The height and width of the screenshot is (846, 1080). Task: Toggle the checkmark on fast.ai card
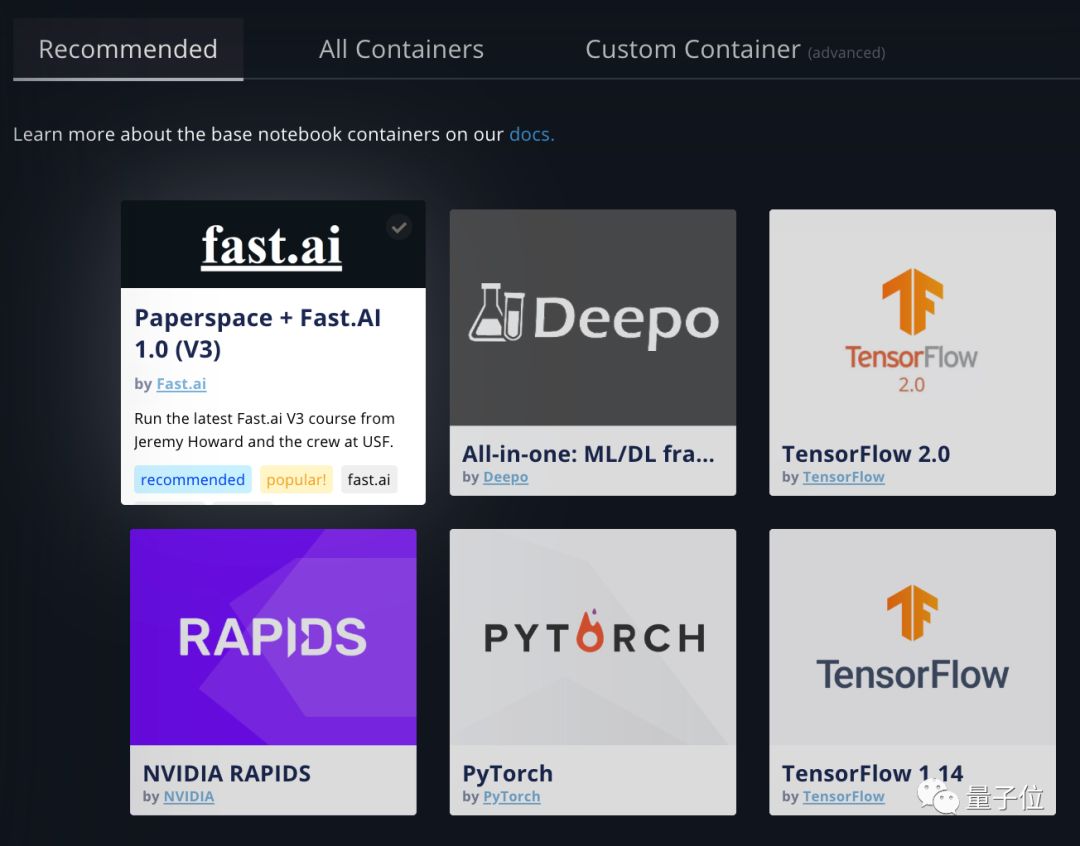click(x=399, y=228)
